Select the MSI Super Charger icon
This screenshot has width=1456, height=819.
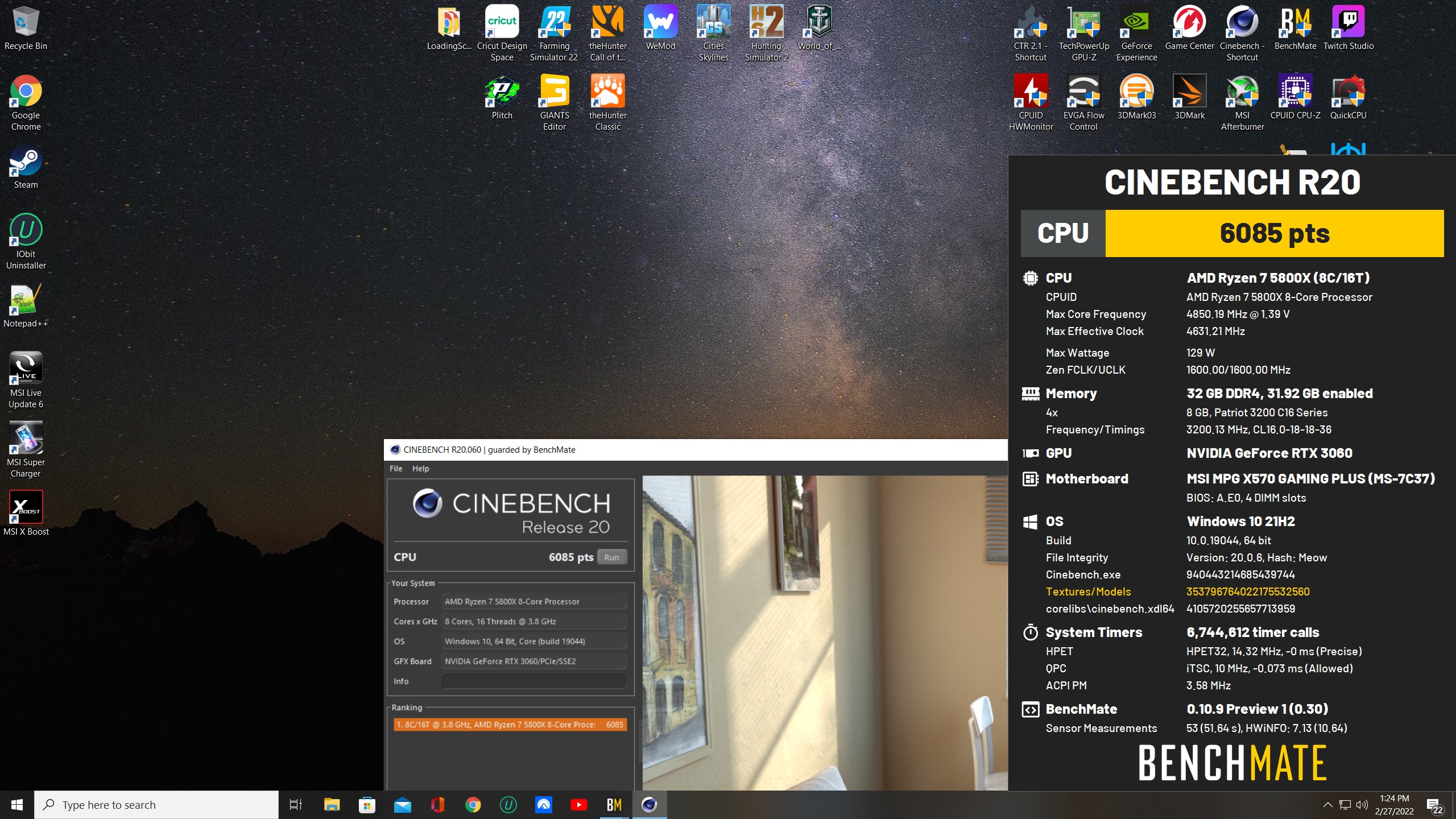(x=26, y=449)
